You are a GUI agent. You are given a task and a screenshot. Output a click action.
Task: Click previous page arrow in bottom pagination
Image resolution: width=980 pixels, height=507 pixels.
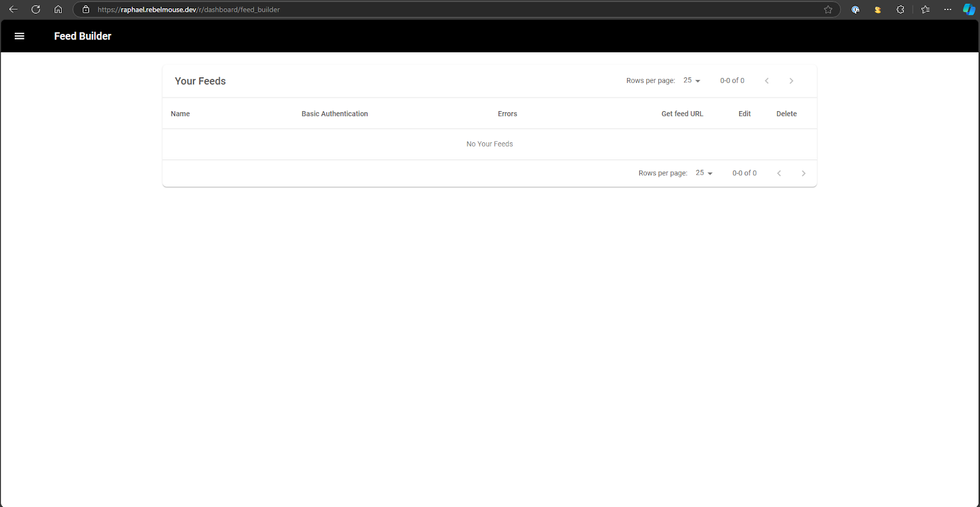[x=779, y=173]
